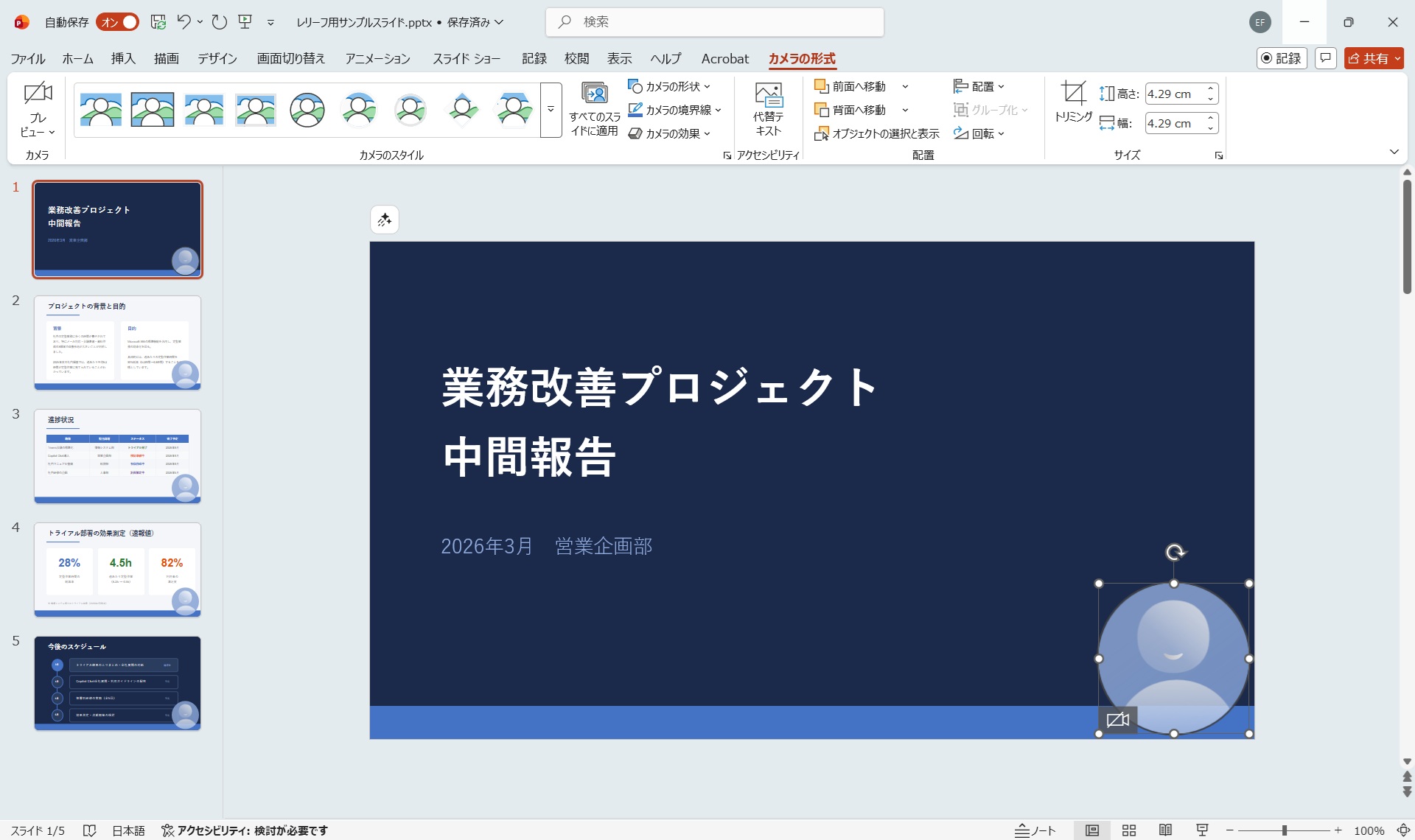Click the zoom slider at bottom right
1415x840 pixels.
click(1283, 830)
